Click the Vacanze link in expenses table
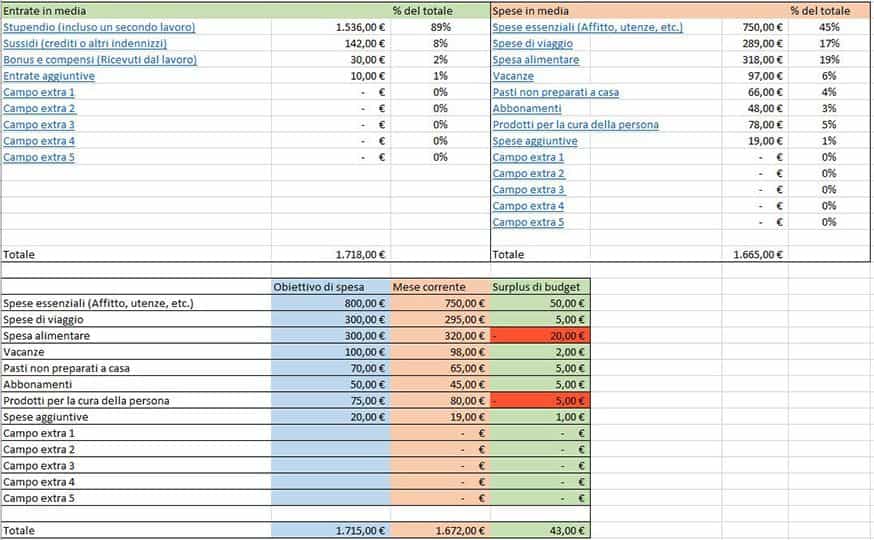 tap(514, 76)
